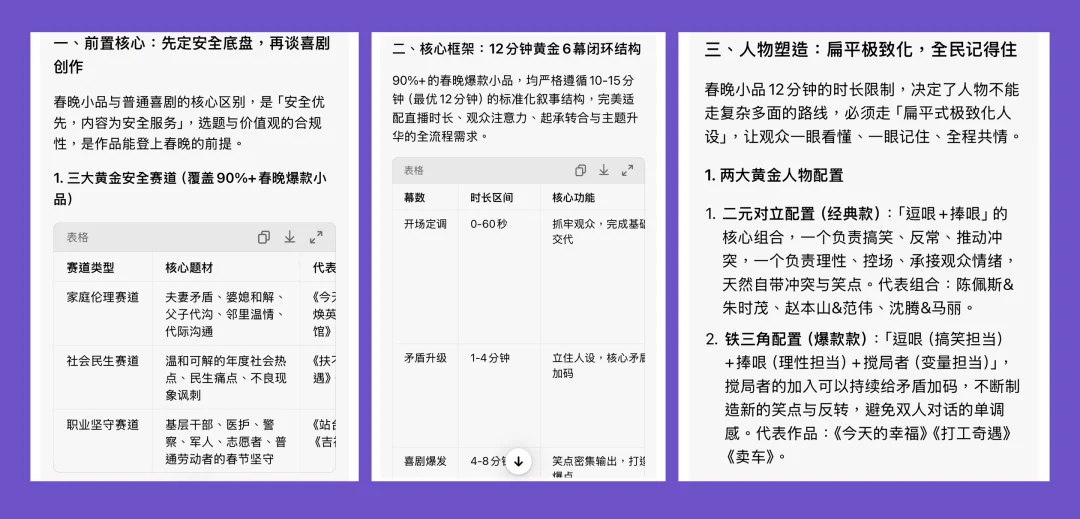Click heading 三、人物塑造:扁平极致化

coord(860,49)
